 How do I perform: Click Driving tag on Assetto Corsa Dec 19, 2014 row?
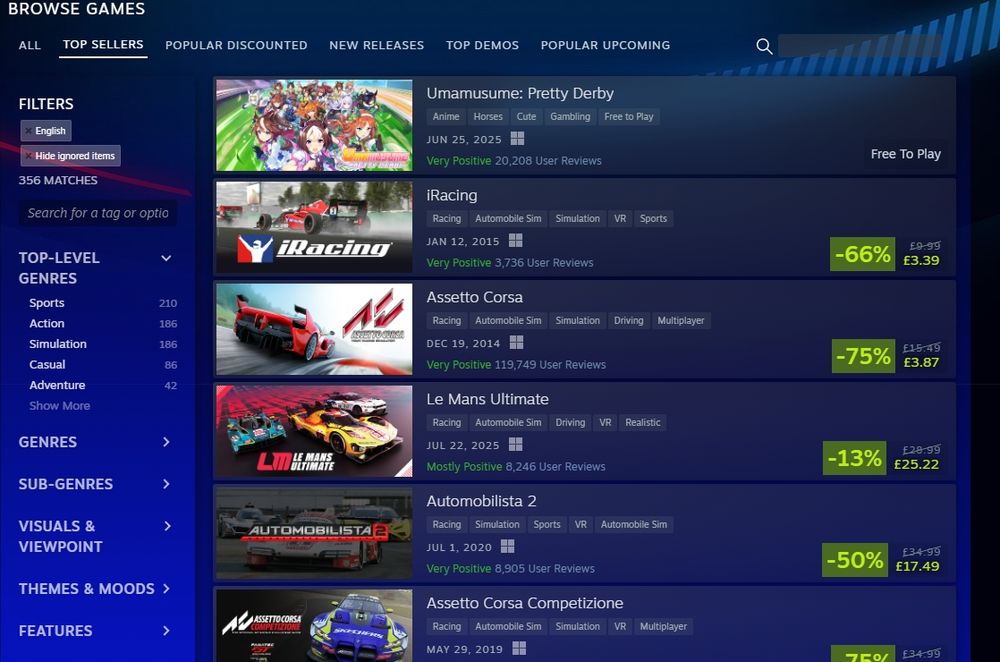tap(628, 321)
